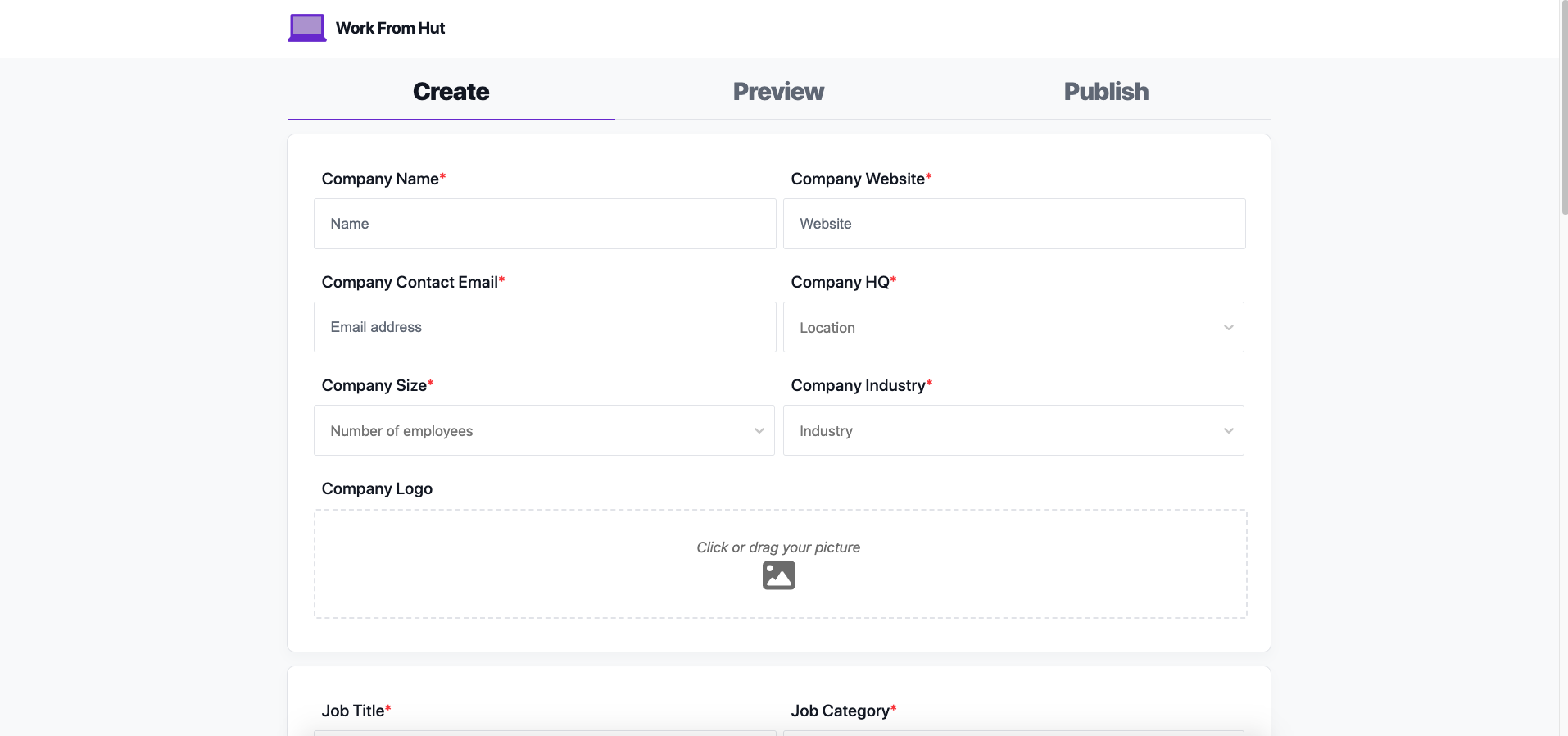
Task: Switch to the Create tab
Action: click(451, 92)
